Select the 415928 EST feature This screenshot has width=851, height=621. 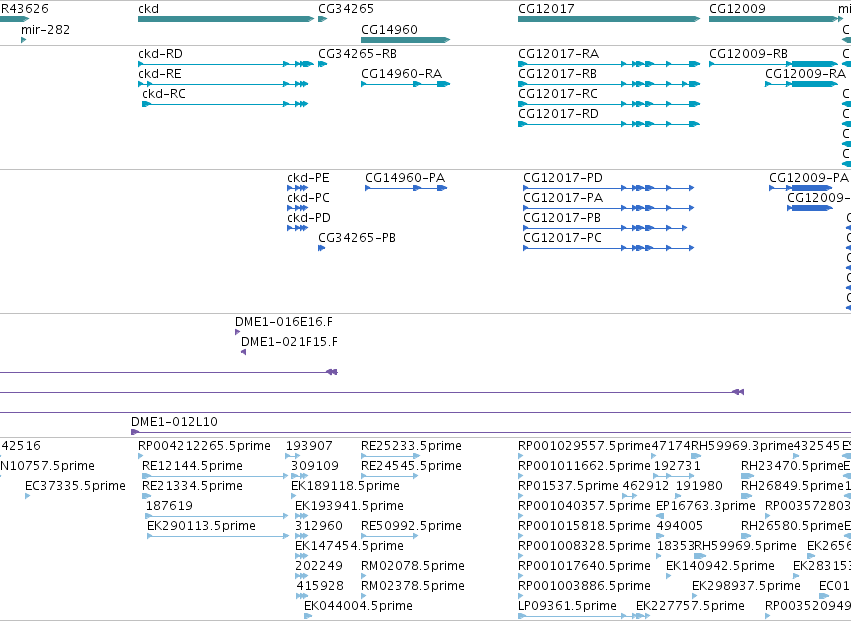coord(303,596)
